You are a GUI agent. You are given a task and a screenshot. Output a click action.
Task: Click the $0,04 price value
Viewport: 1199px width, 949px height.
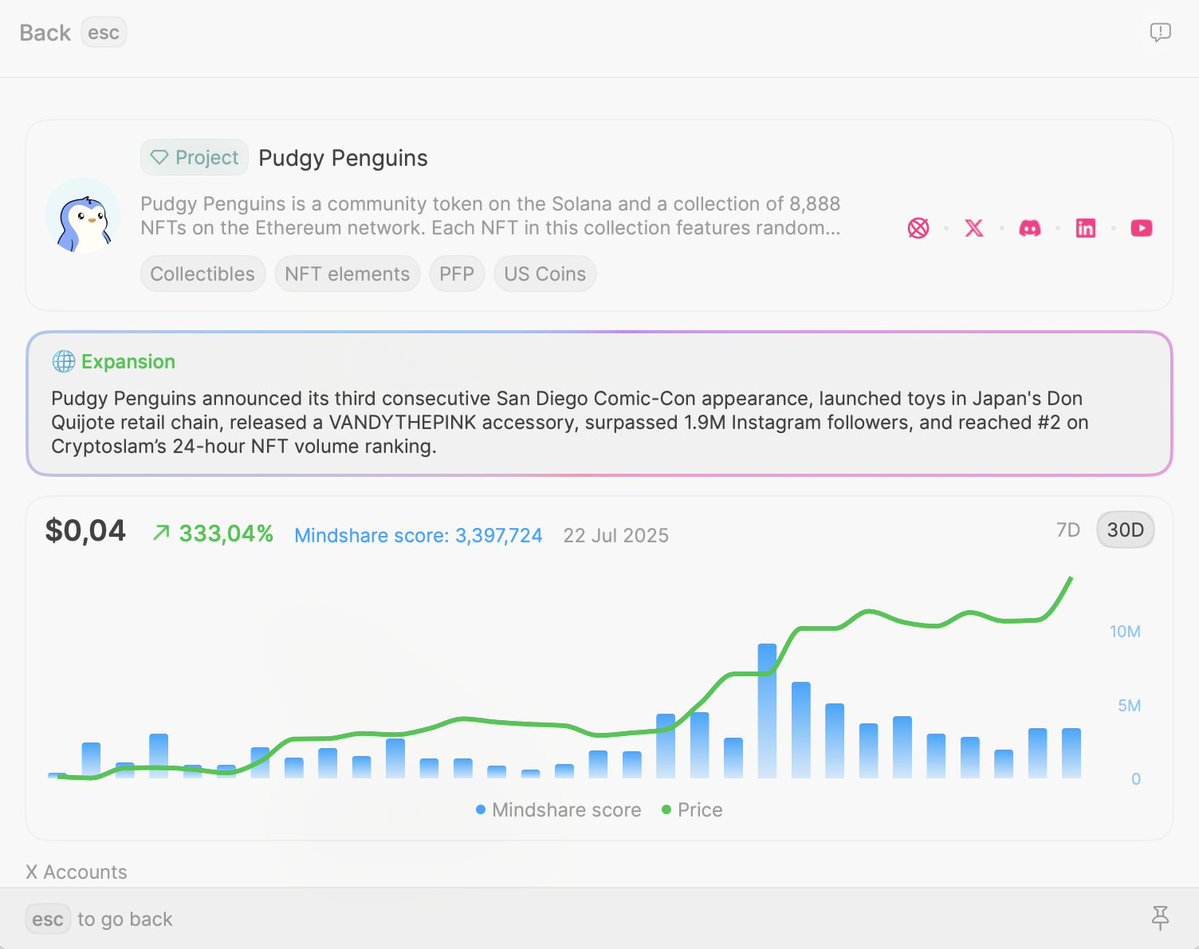tap(86, 531)
